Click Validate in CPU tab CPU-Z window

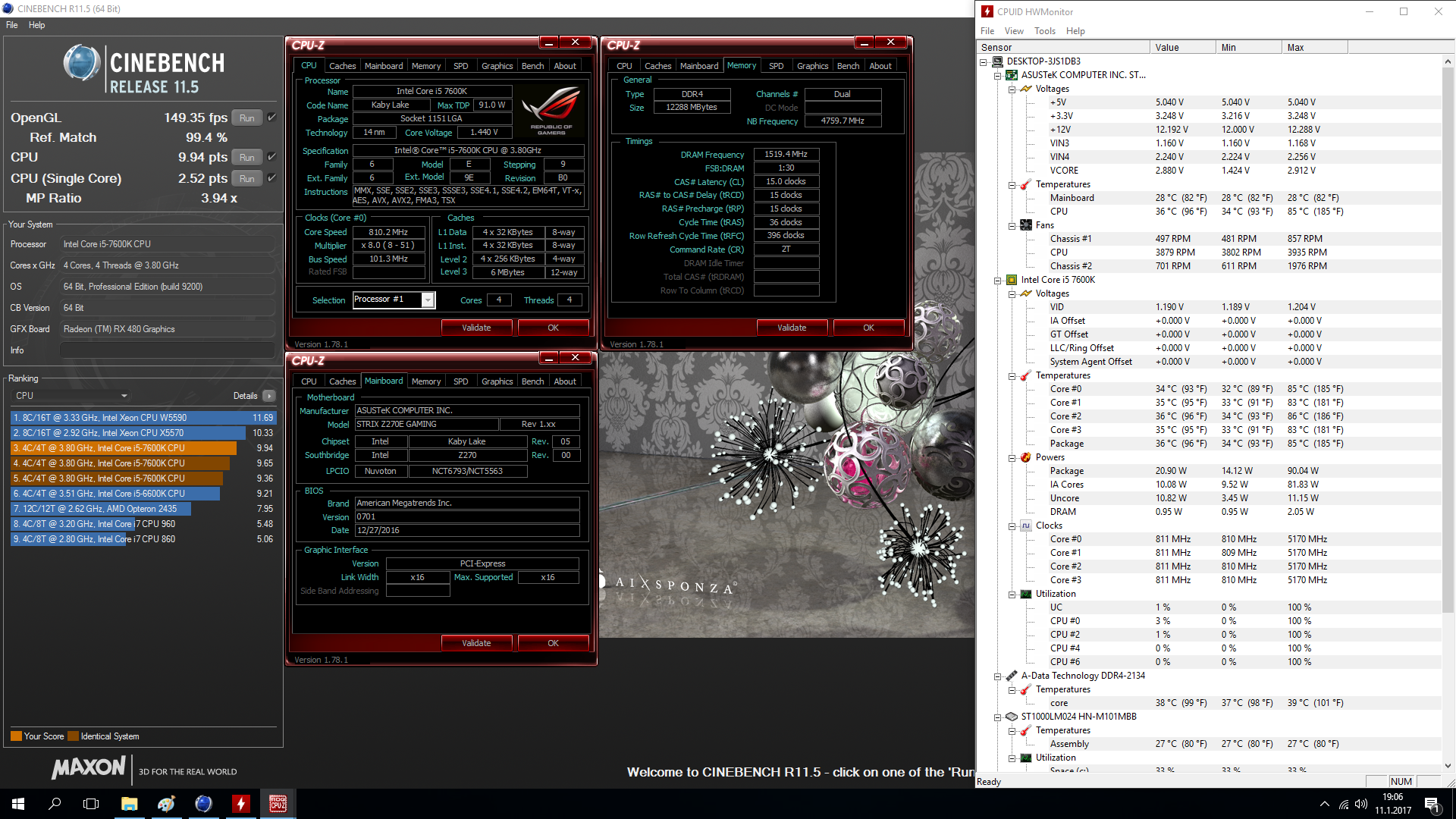click(x=476, y=328)
